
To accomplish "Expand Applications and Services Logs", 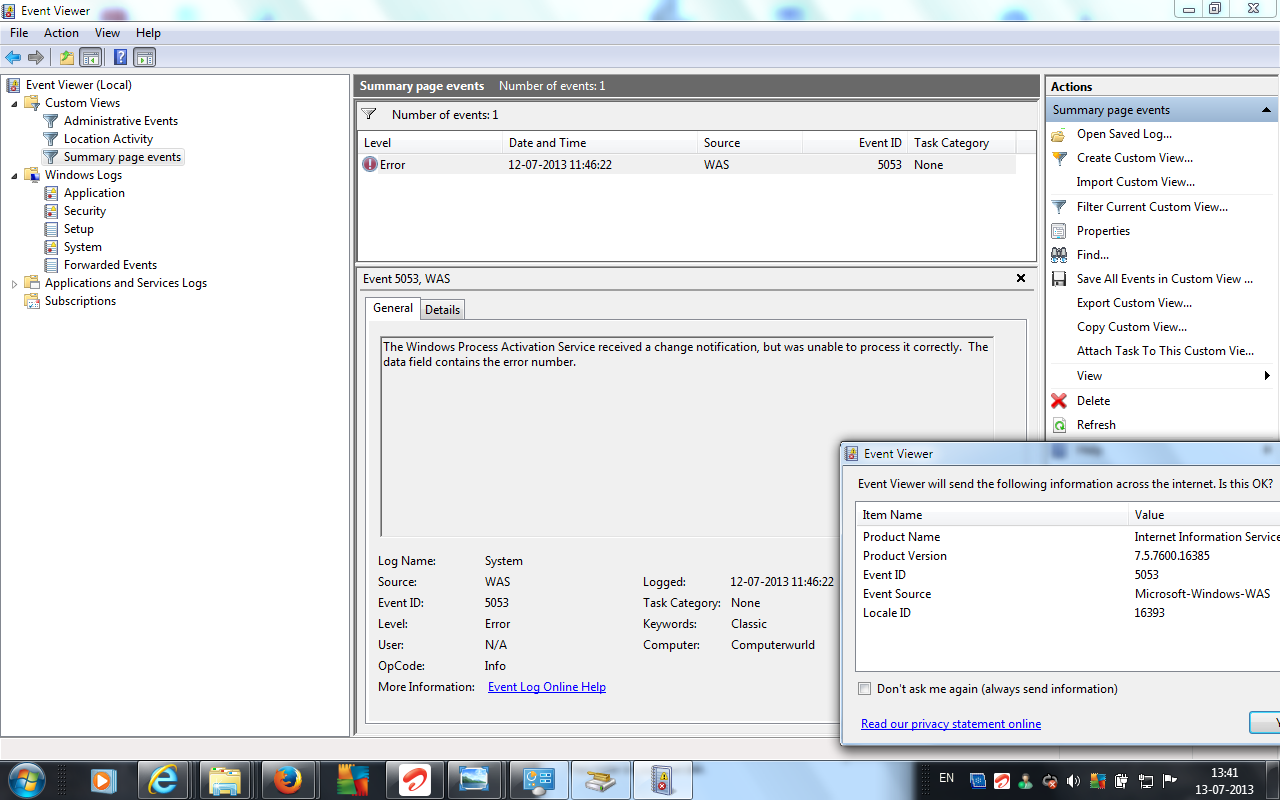I will (13, 283).
